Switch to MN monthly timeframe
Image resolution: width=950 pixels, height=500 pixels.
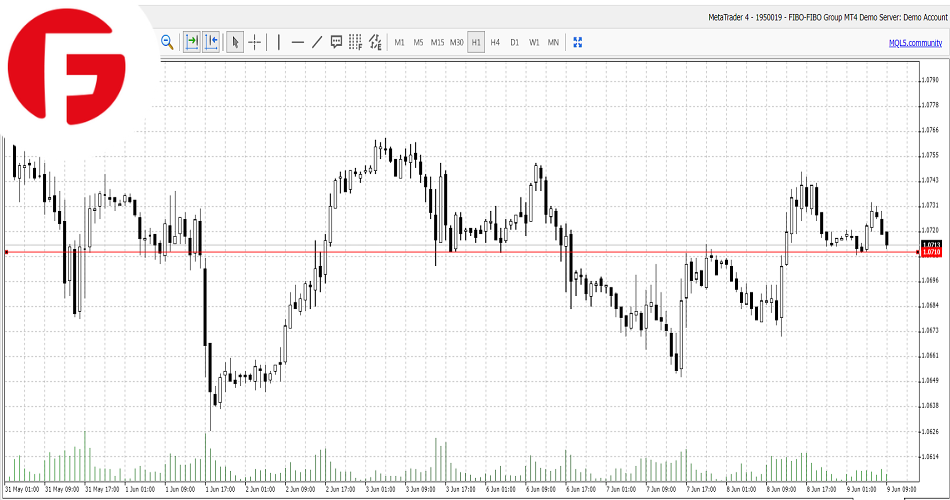pos(553,42)
